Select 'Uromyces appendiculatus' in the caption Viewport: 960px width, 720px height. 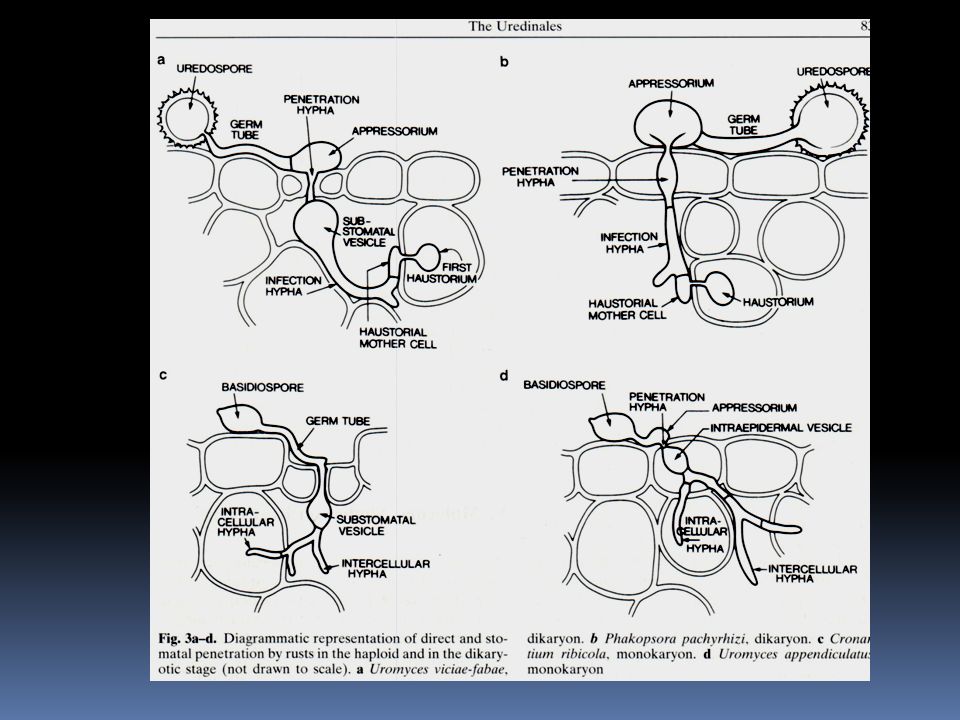(793, 654)
